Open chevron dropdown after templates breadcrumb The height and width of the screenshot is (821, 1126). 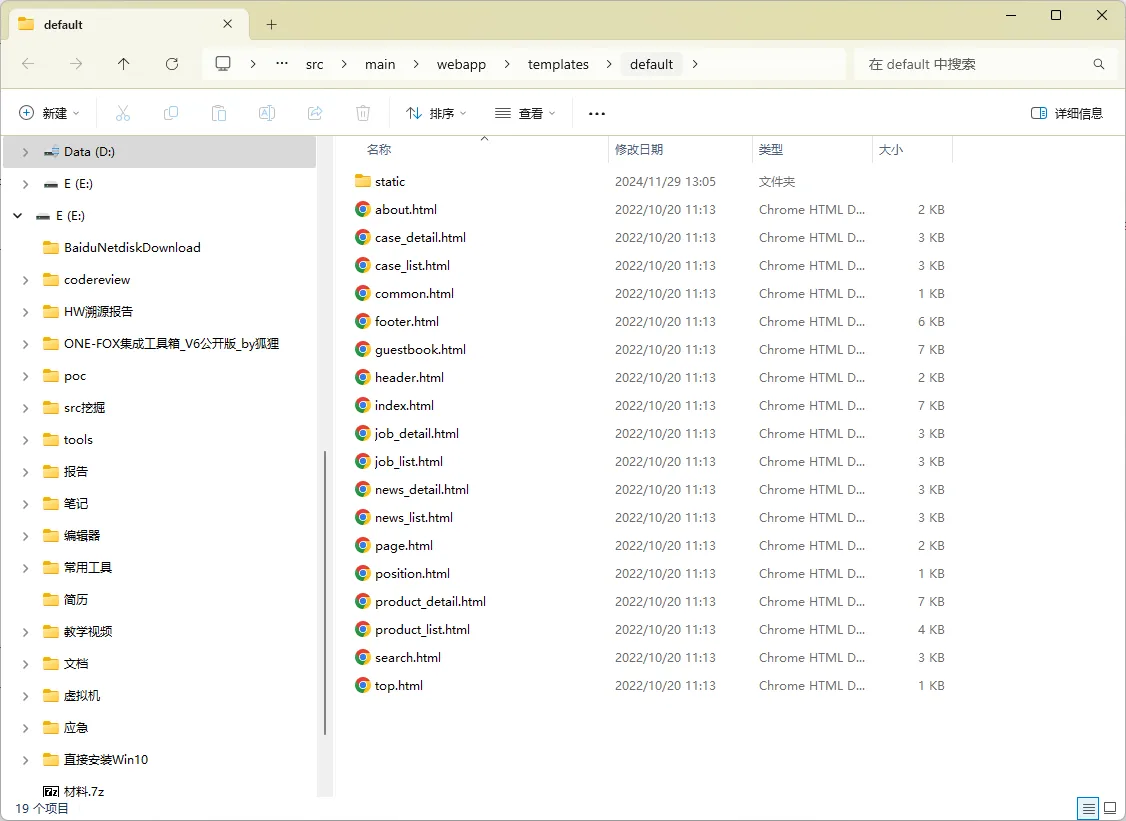click(609, 64)
